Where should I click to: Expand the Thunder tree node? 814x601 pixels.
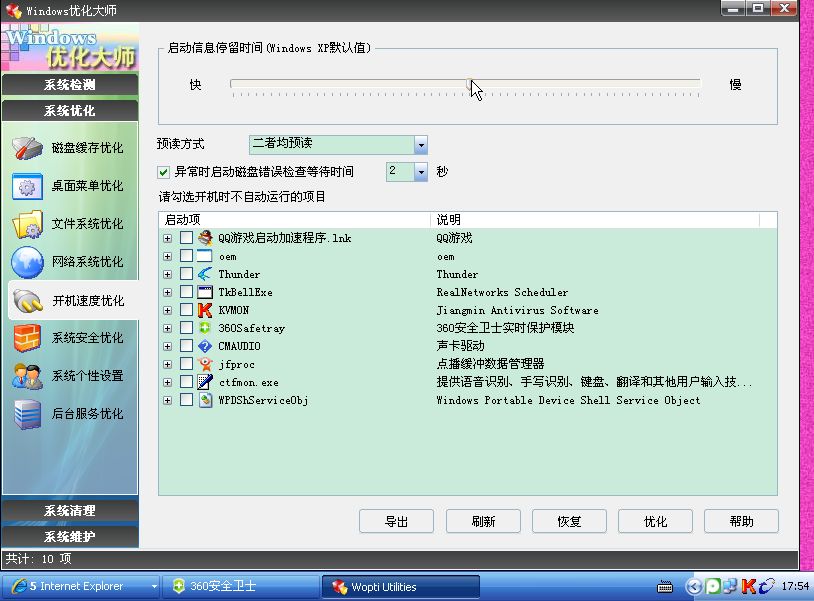pos(167,275)
